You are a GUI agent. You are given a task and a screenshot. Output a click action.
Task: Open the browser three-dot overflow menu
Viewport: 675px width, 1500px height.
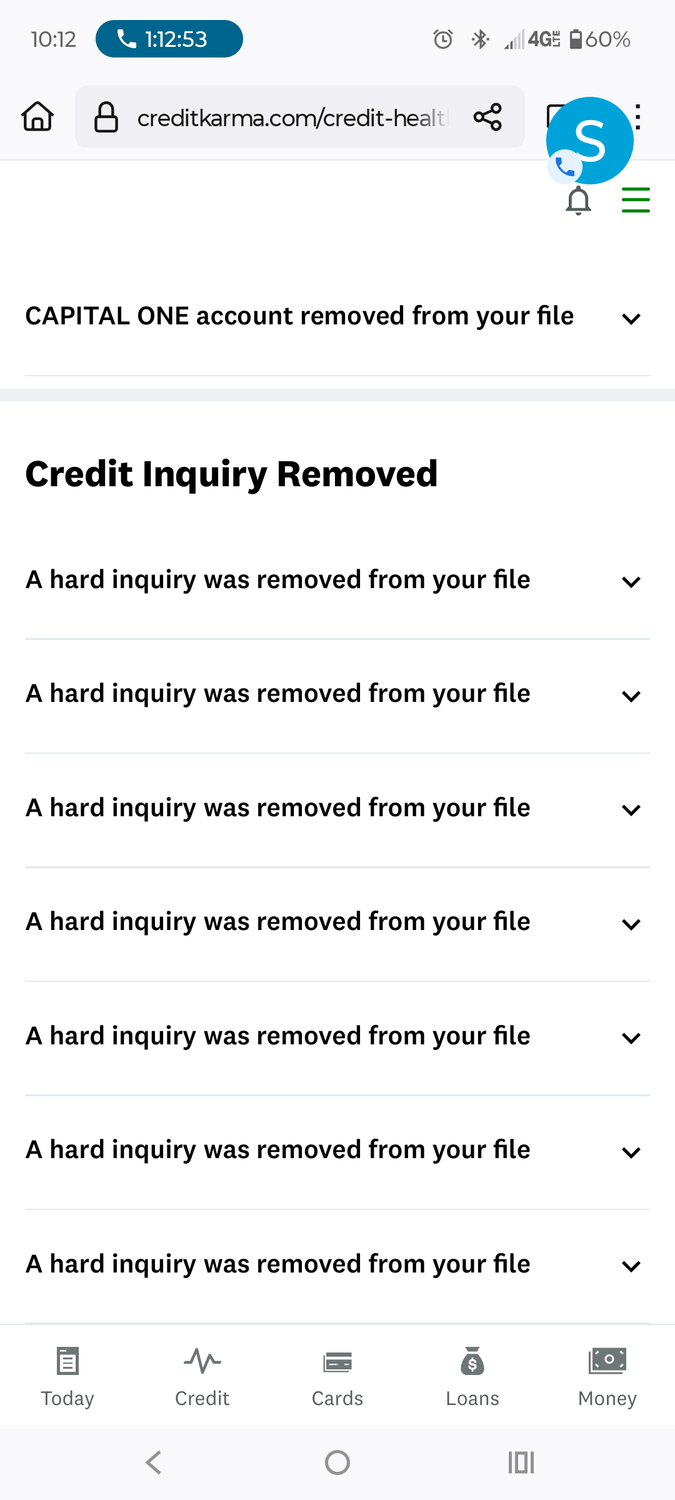[638, 118]
